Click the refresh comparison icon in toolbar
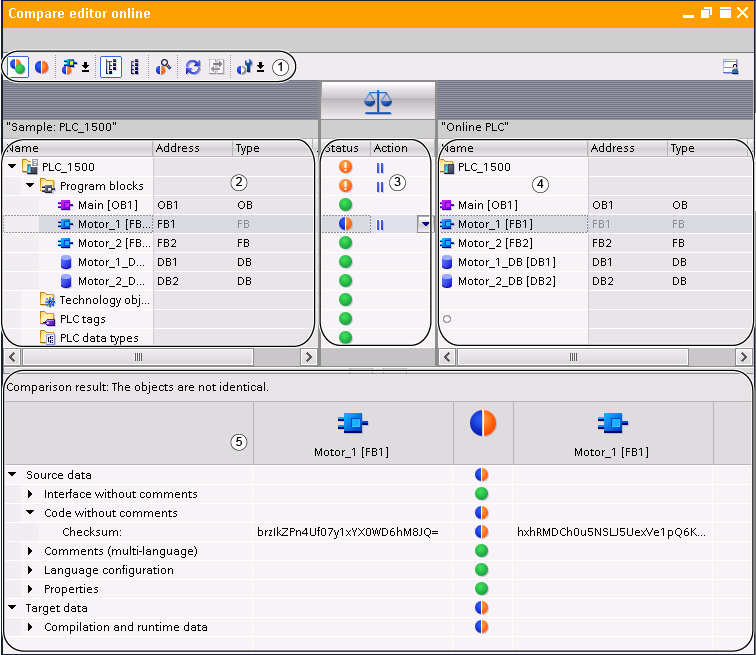This screenshot has height=655, width=756. click(193, 67)
